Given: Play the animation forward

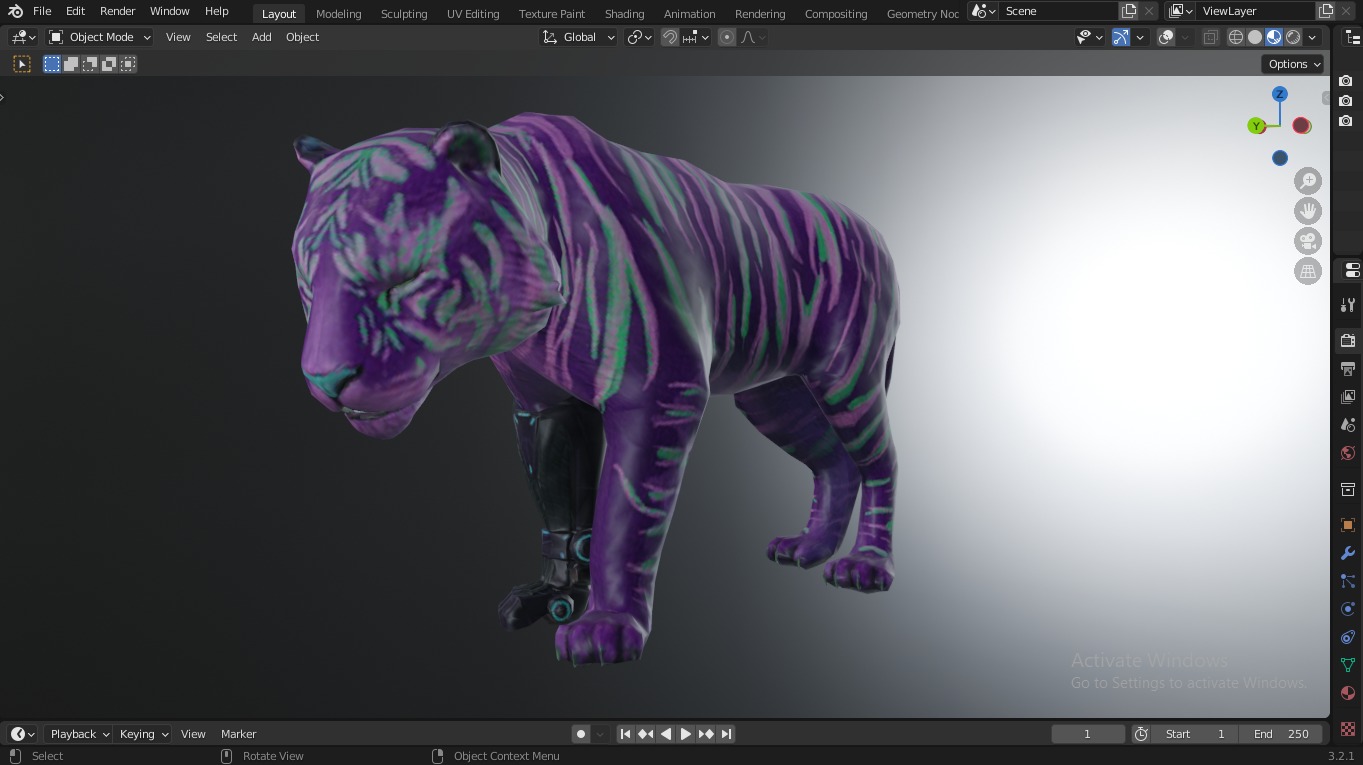Looking at the screenshot, I should tap(686, 734).
